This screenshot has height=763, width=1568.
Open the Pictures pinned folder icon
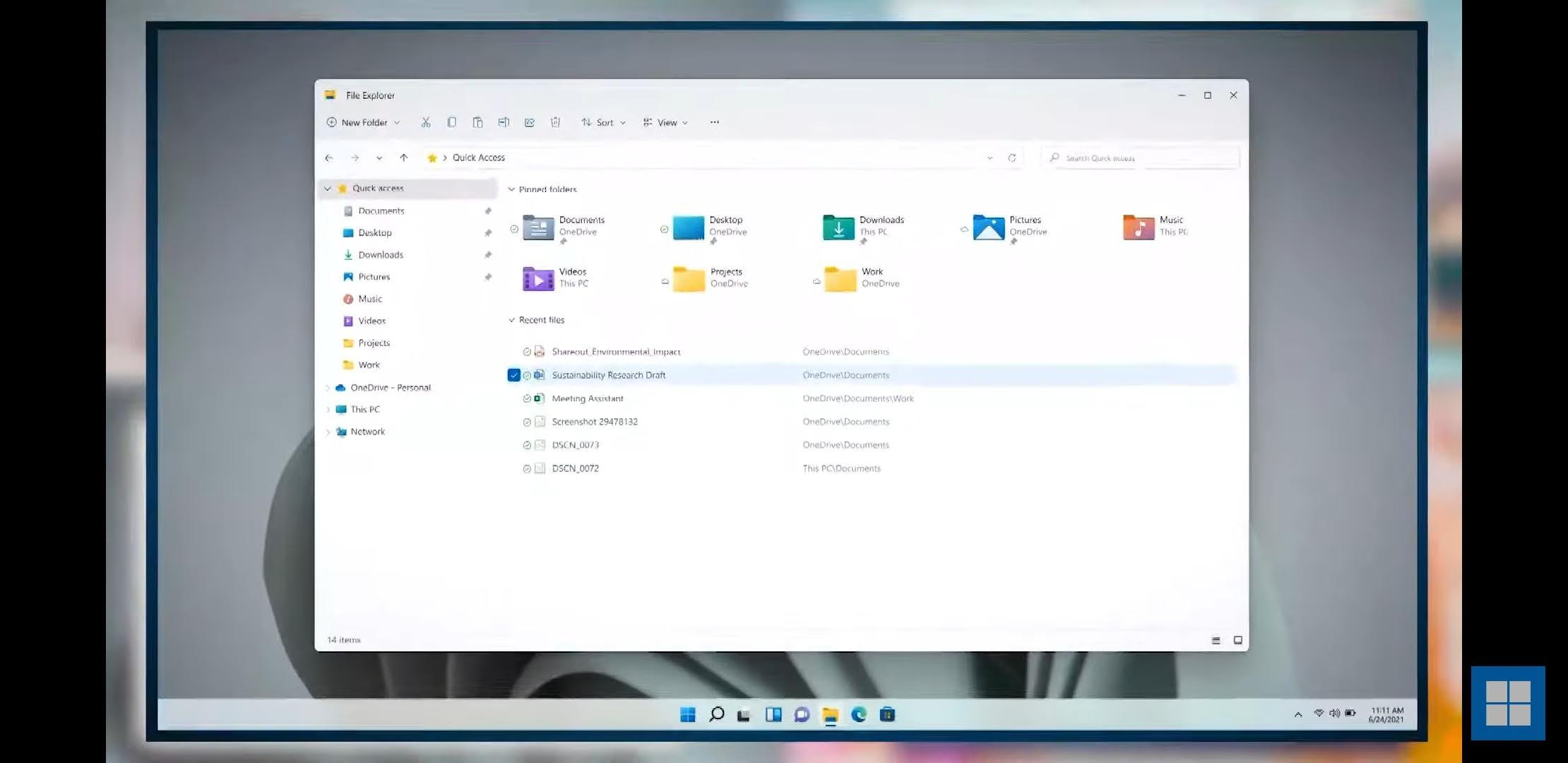pyautogui.click(x=987, y=227)
